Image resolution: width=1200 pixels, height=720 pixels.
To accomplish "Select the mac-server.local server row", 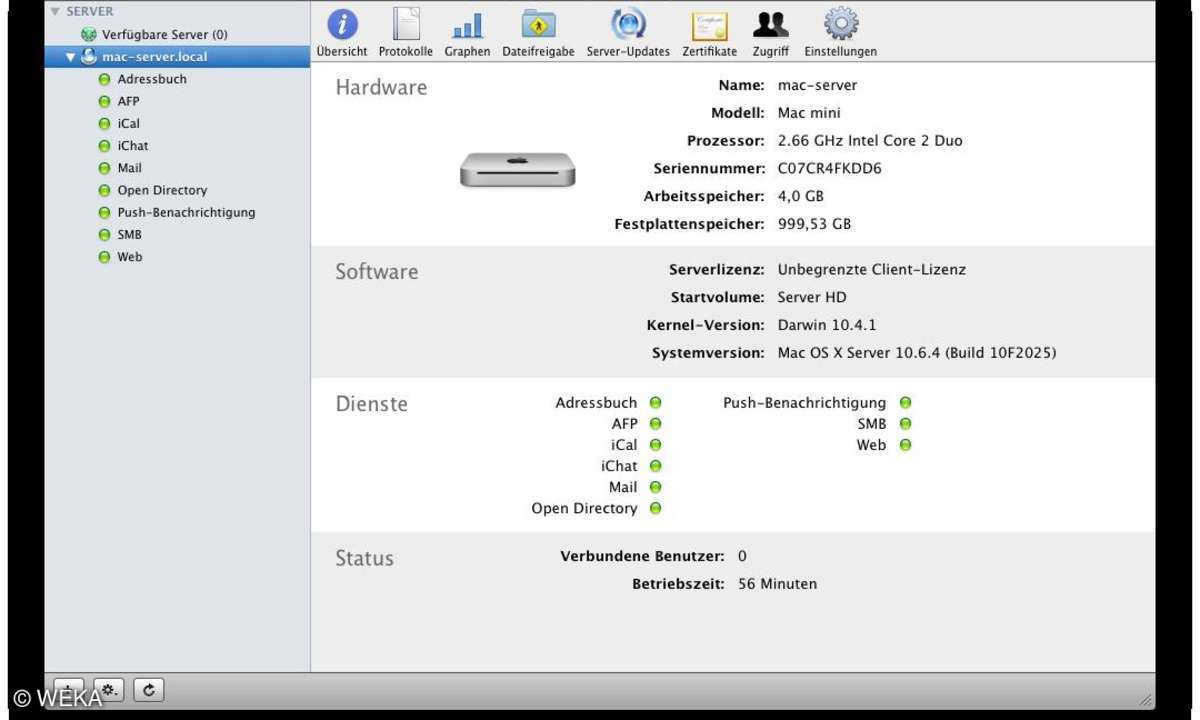I will tap(177, 56).
